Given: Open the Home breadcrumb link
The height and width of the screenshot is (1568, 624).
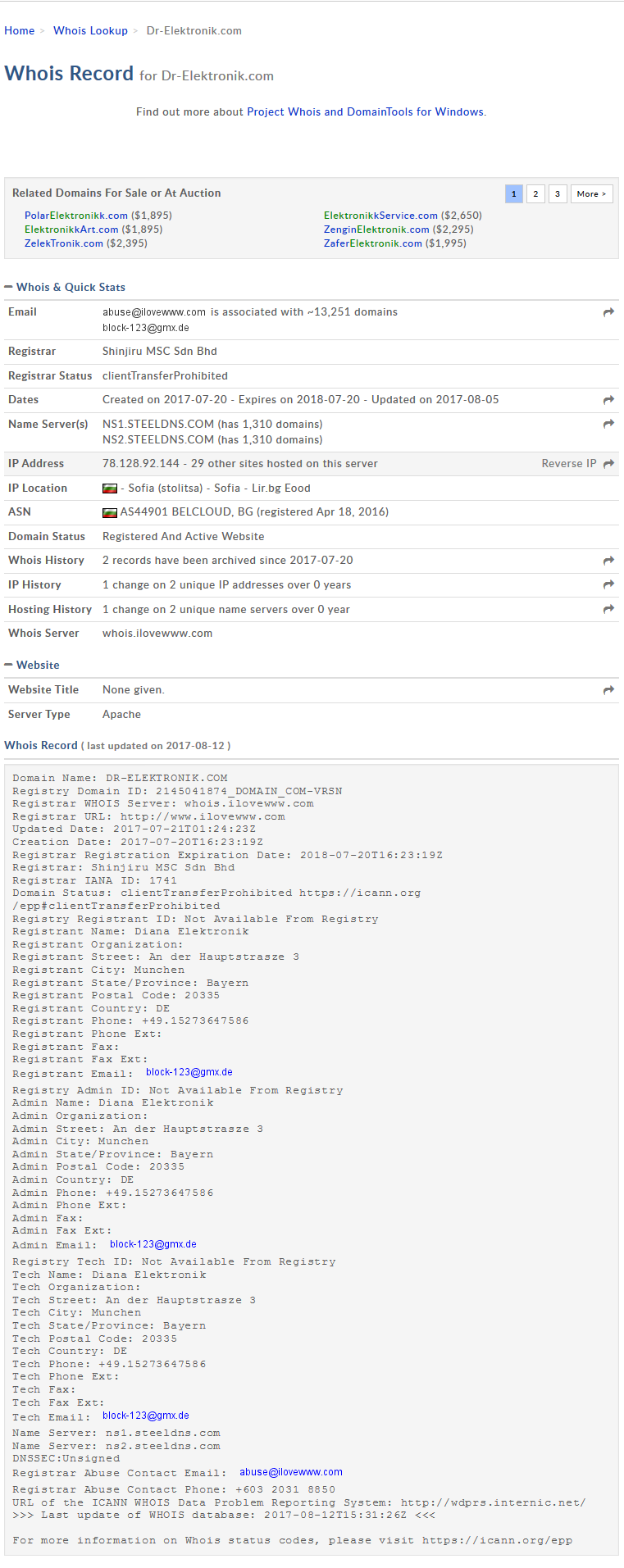Looking at the screenshot, I should 19,30.
